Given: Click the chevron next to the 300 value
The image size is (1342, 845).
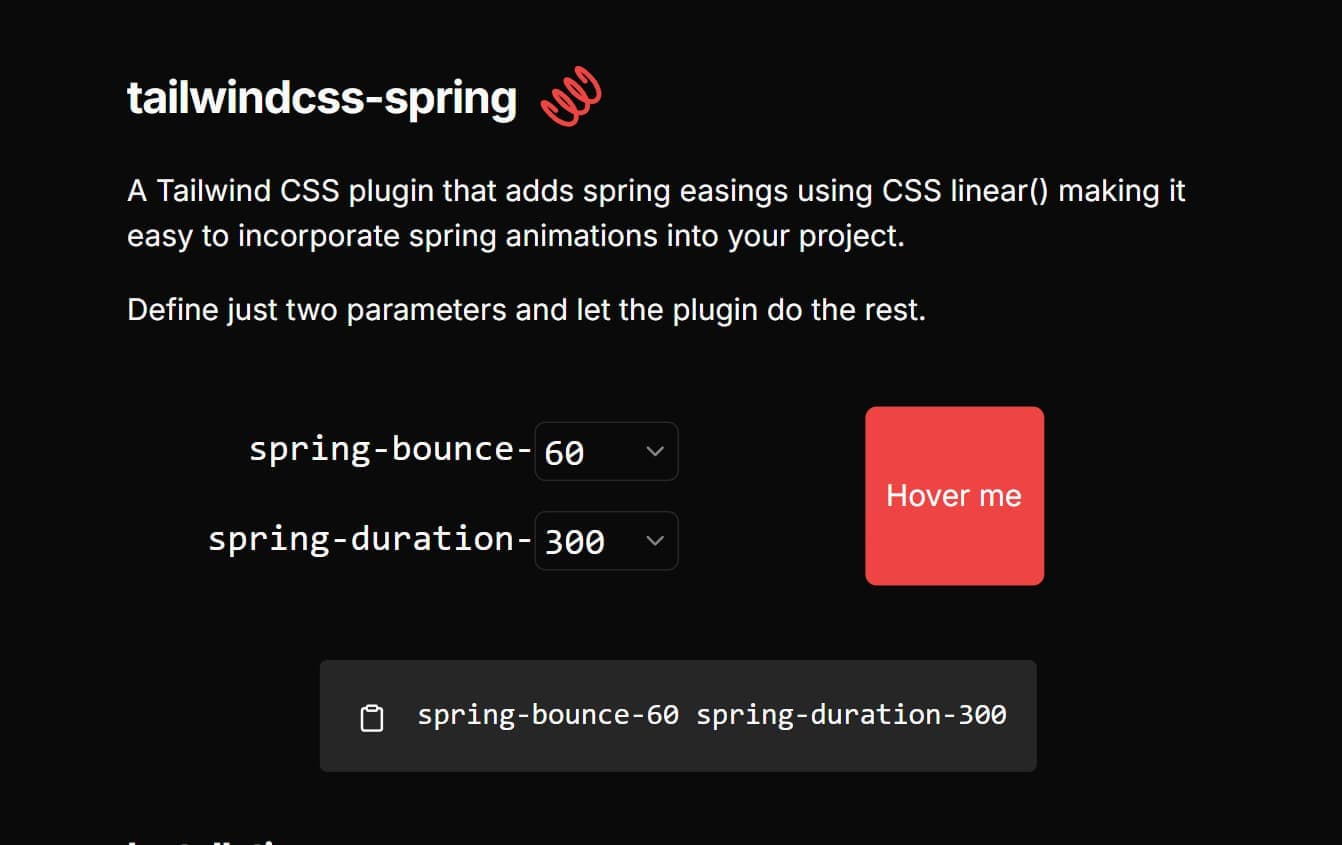Looking at the screenshot, I should [655, 540].
